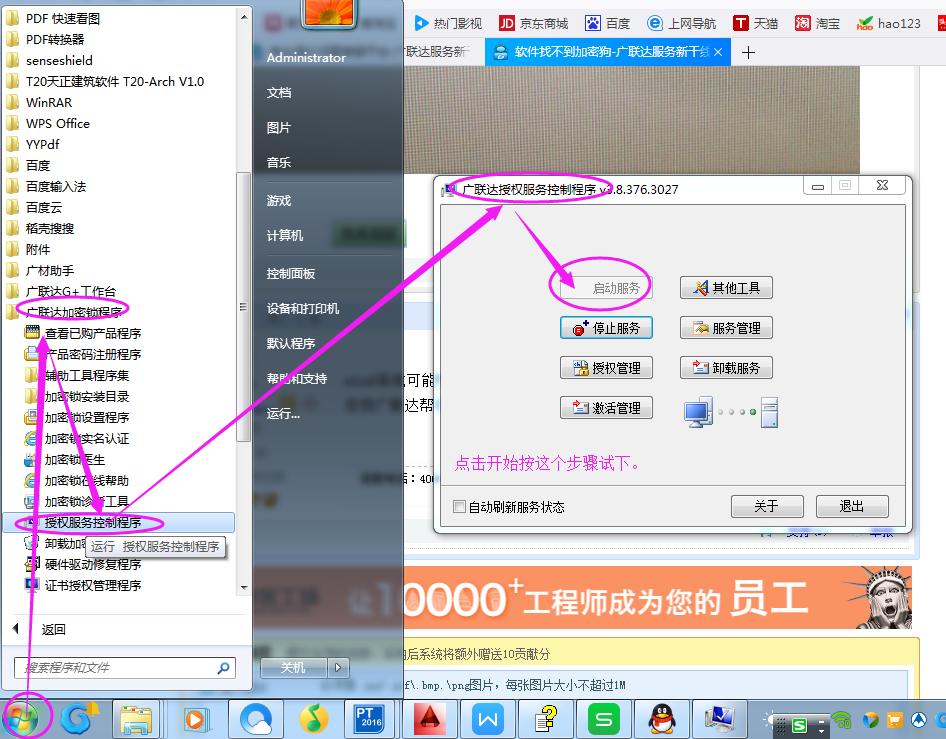Open the media player taskbar icon
946x739 pixels.
click(x=196, y=718)
